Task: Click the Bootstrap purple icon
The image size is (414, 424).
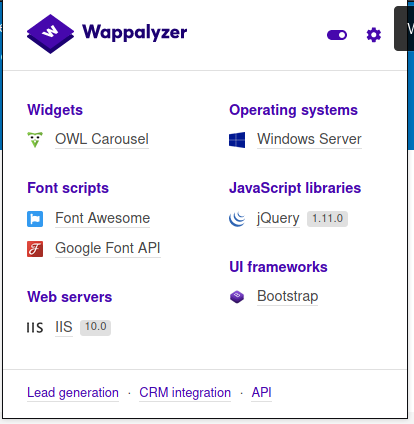Action: 237,297
